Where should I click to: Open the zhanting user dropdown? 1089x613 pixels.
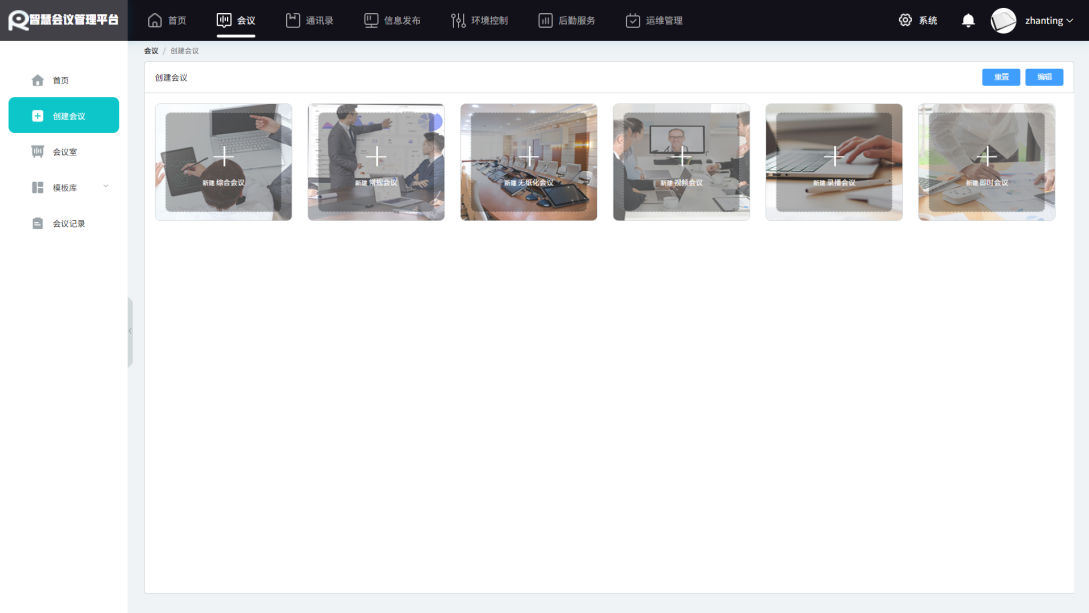pyautogui.click(x=1049, y=21)
